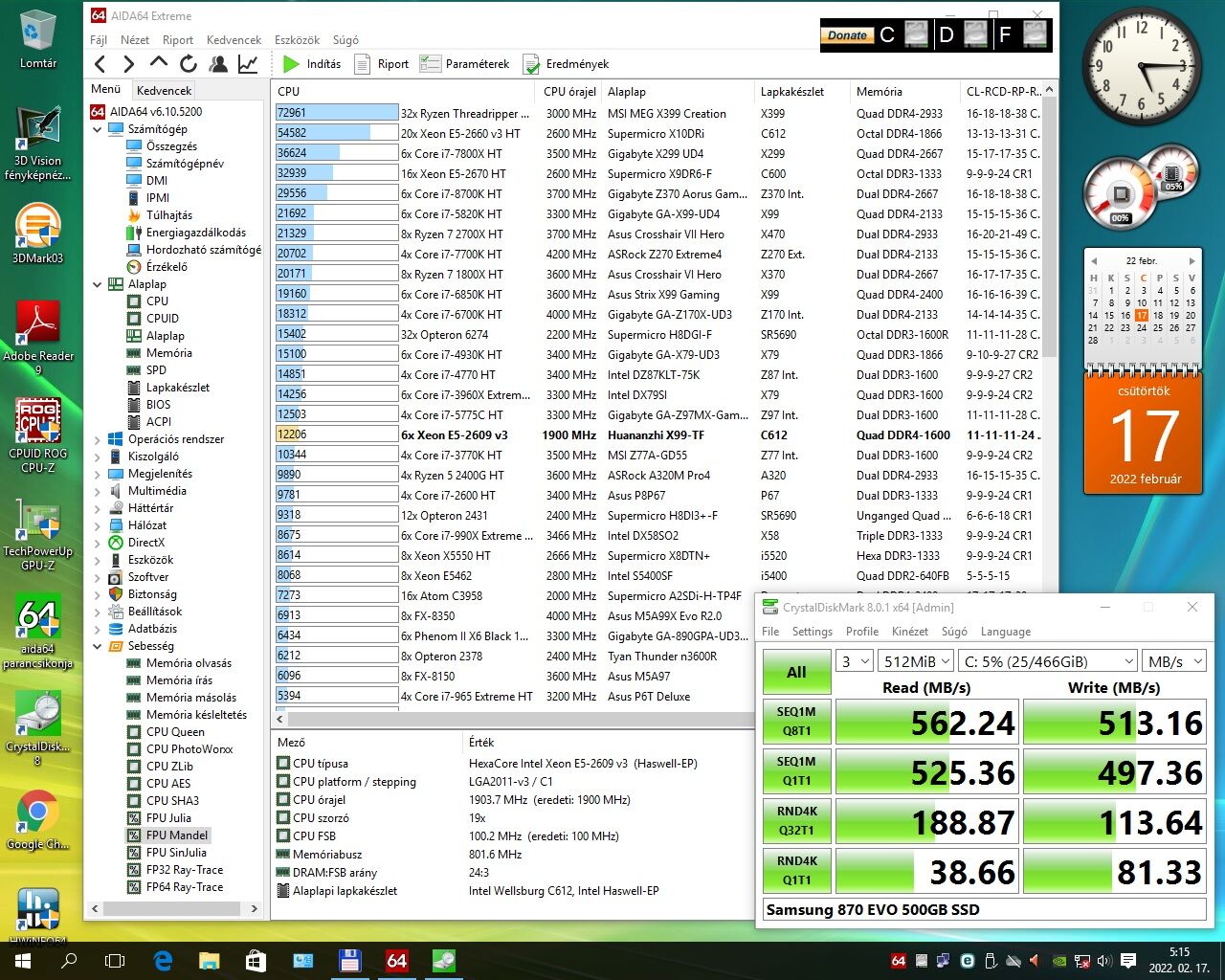Open the user profile icon in AIDA64 toolbar
1225x980 pixels.
click(x=218, y=64)
